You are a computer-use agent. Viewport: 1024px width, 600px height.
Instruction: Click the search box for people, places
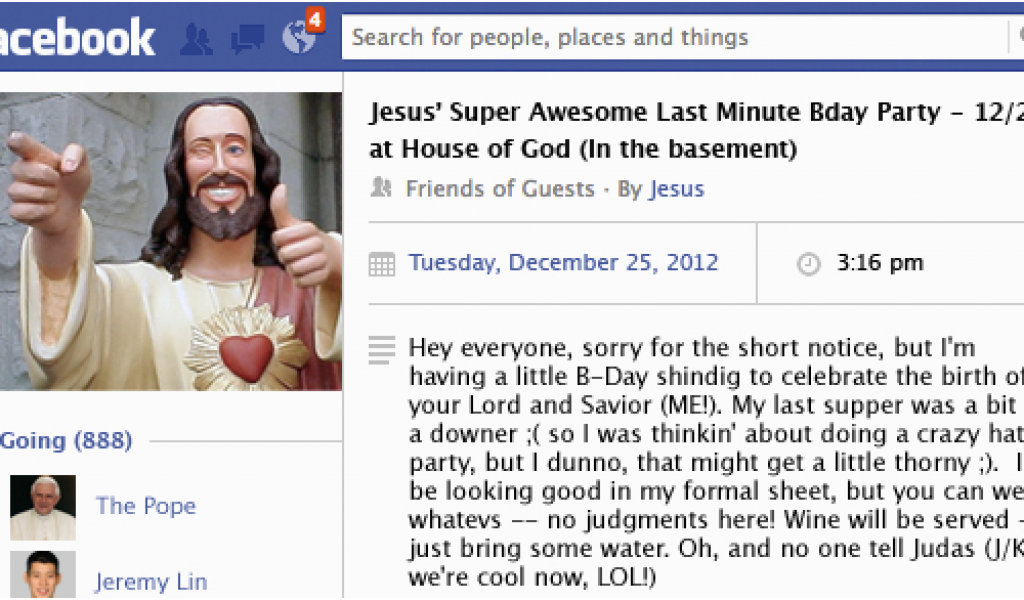point(675,37)
